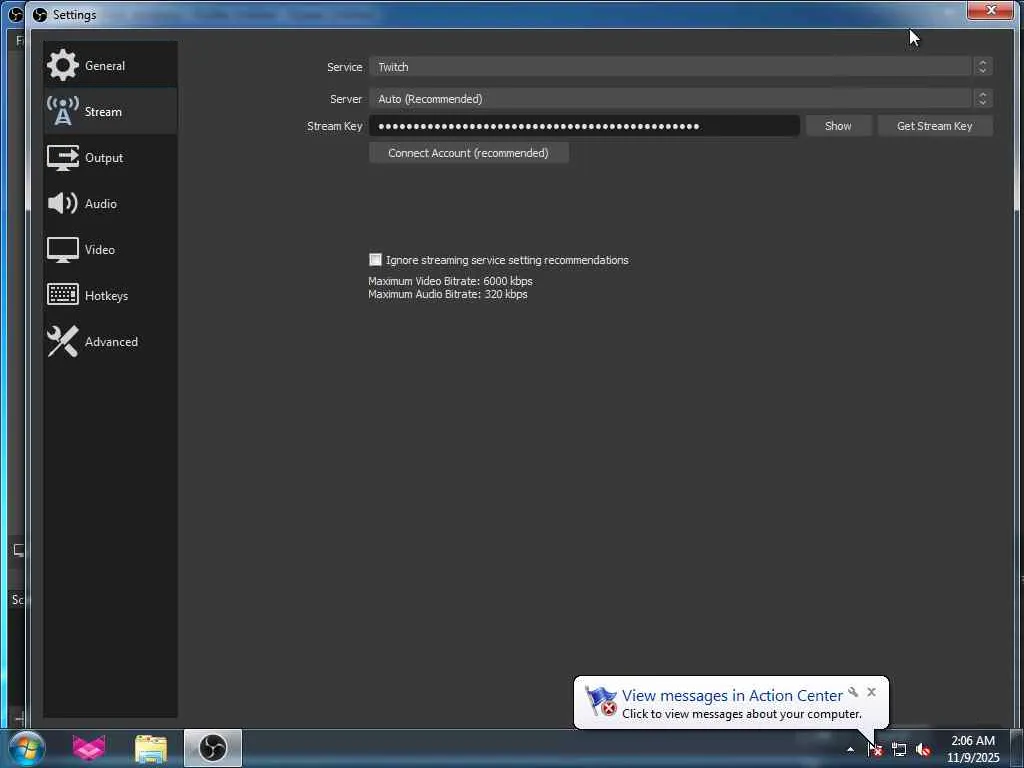Click View messages in Action Center link
This screenshot has width=1024, height=768.
click(x=732, y=696)
